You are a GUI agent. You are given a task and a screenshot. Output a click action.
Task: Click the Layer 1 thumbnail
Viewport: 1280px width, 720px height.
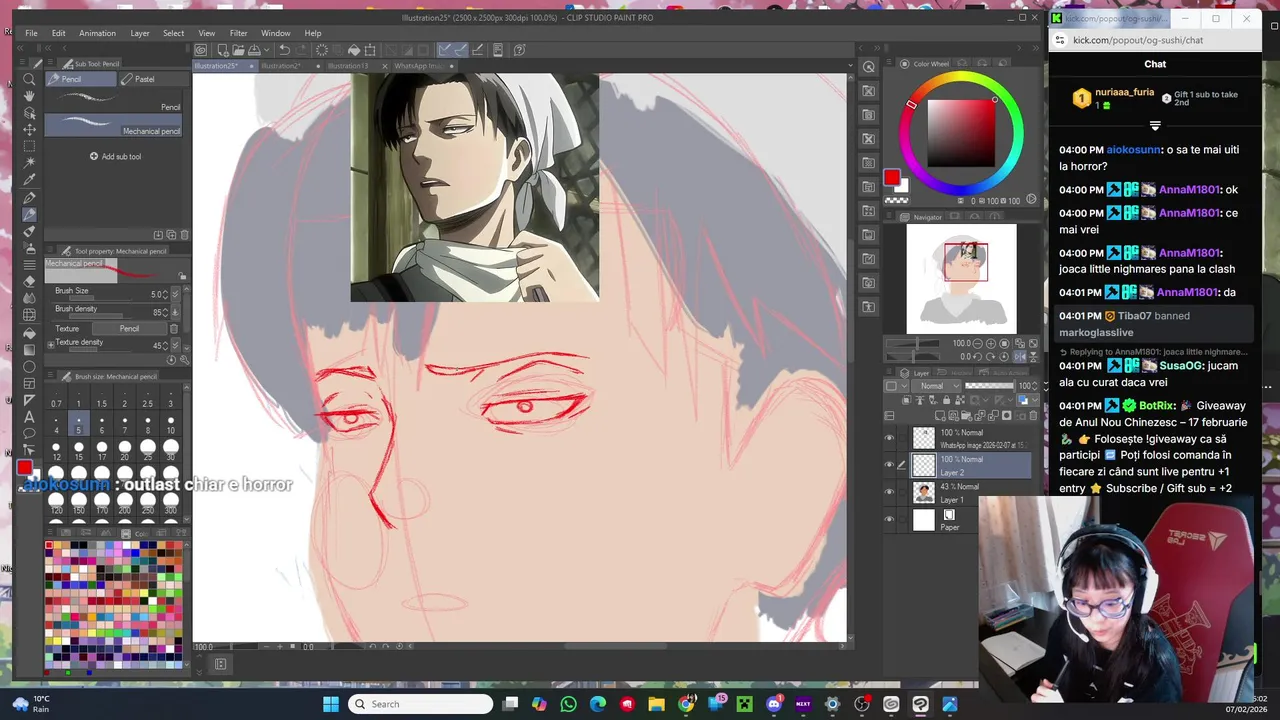tap(923, 491)
